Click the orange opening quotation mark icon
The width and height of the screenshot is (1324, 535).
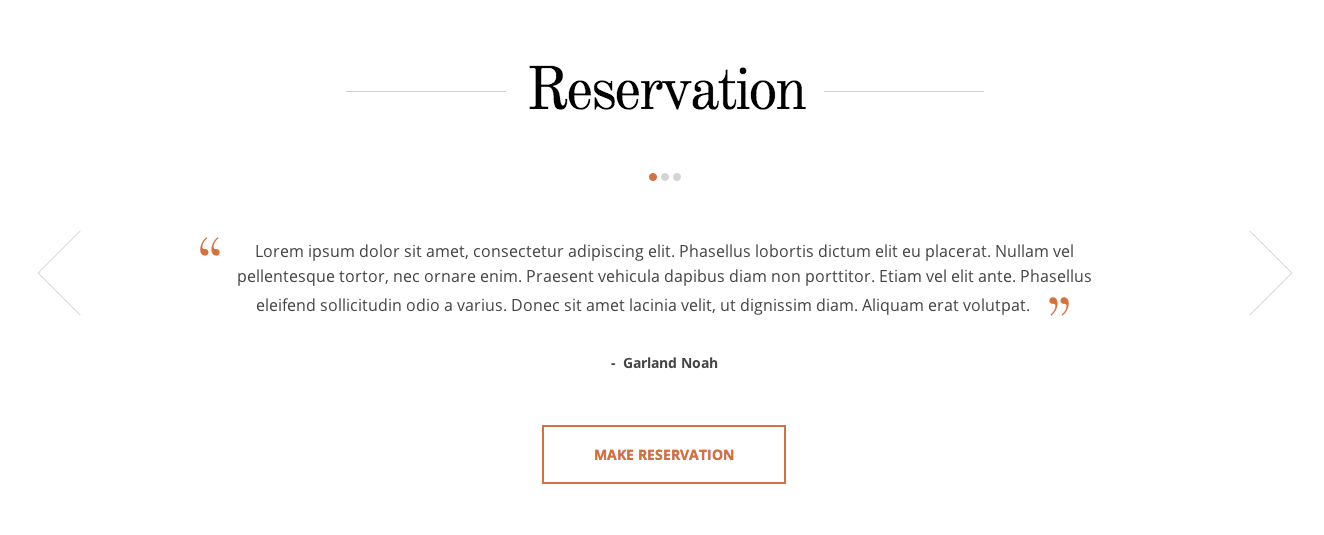(209, 247)
